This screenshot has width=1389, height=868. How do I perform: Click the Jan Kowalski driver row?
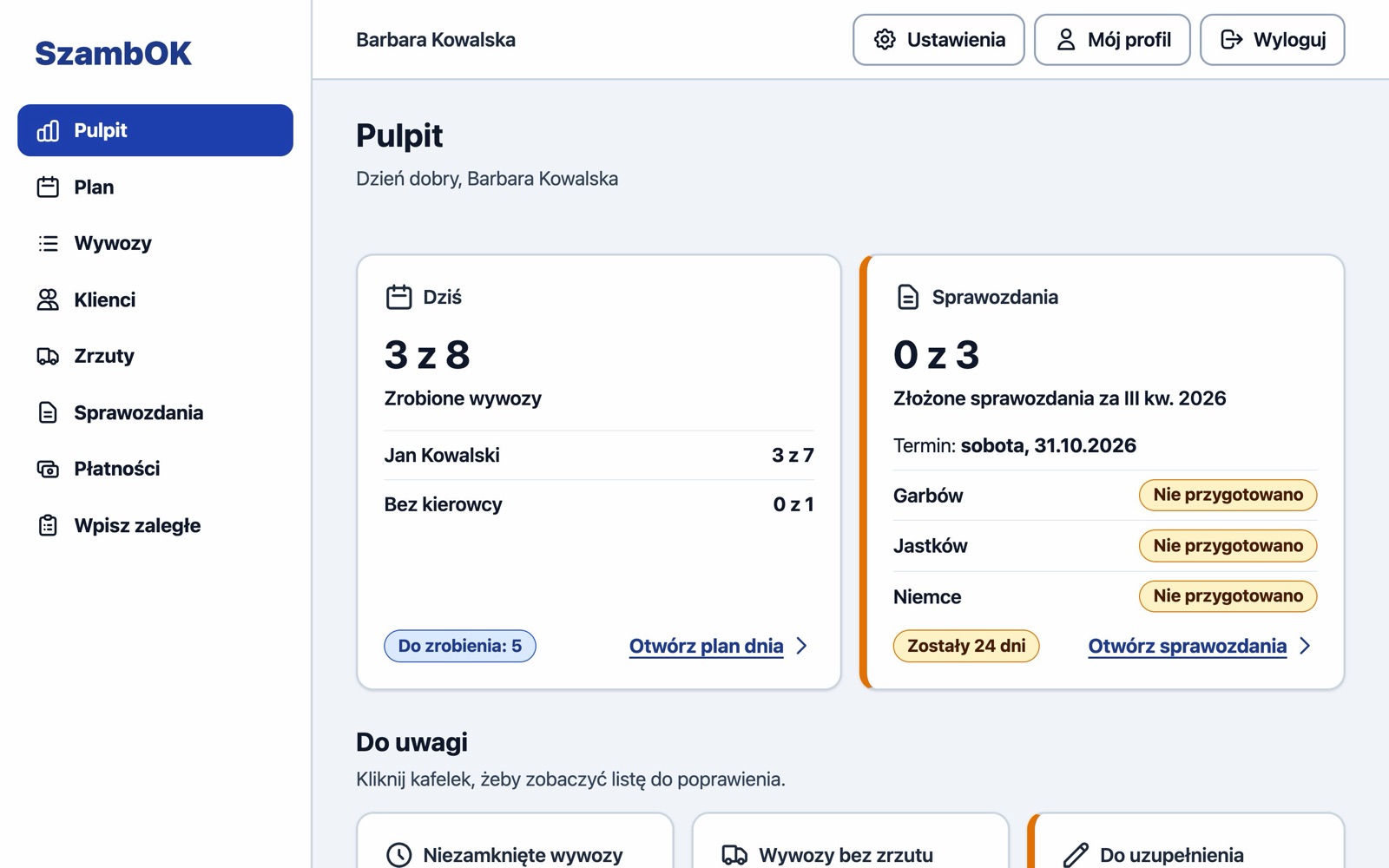(x=599, y=455)
